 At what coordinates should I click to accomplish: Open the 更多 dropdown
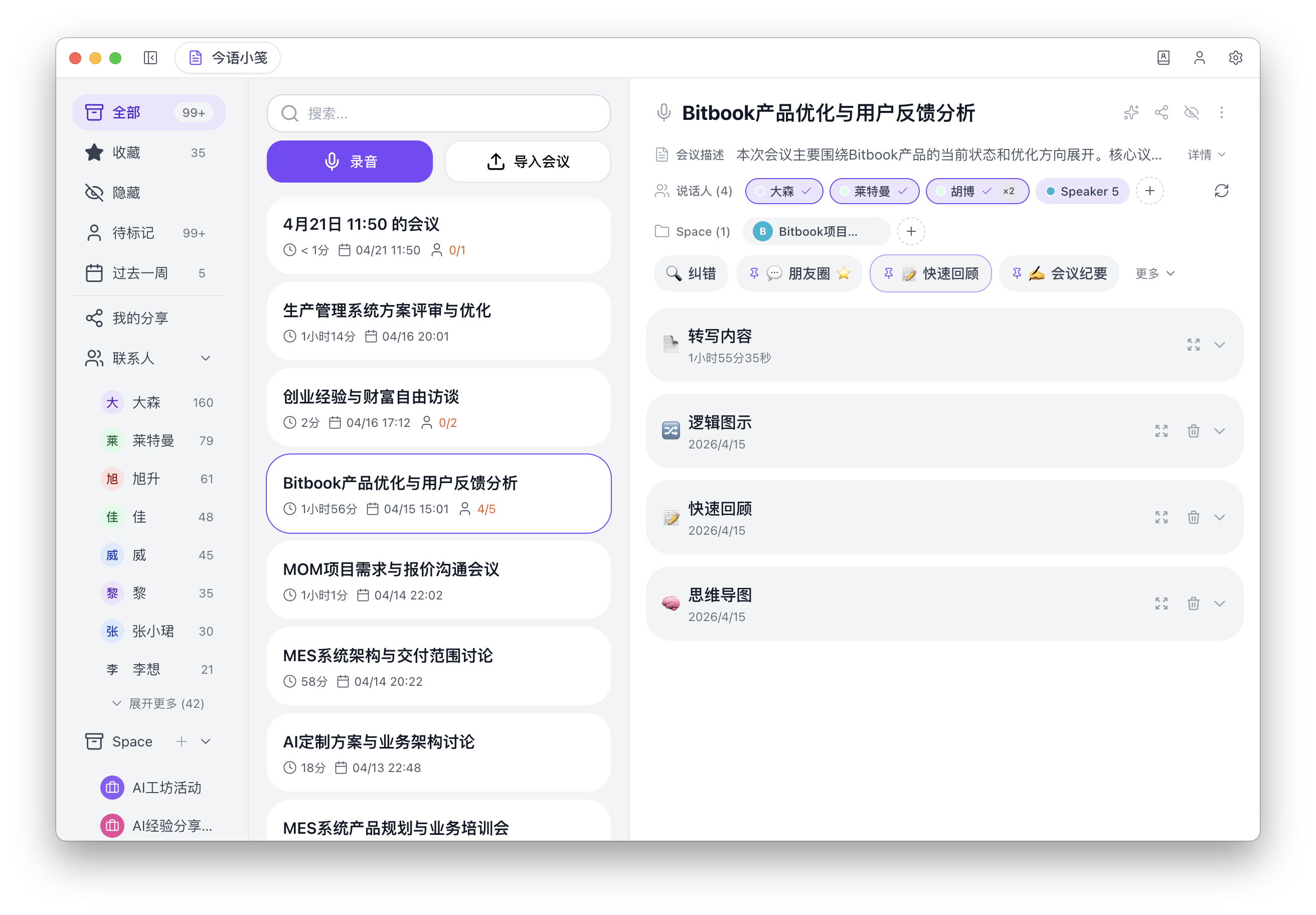pyautogui.click(x=1155, y=273)
